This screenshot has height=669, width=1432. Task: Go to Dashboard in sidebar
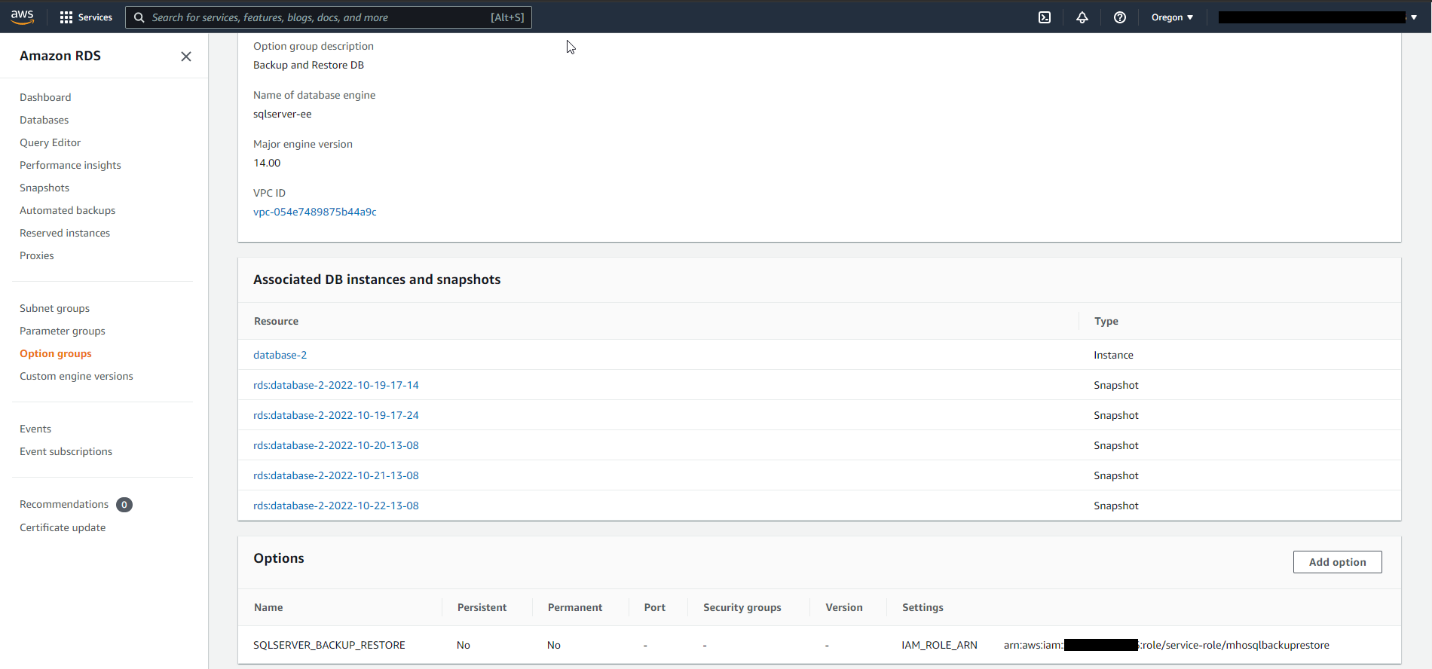[45, 97]
